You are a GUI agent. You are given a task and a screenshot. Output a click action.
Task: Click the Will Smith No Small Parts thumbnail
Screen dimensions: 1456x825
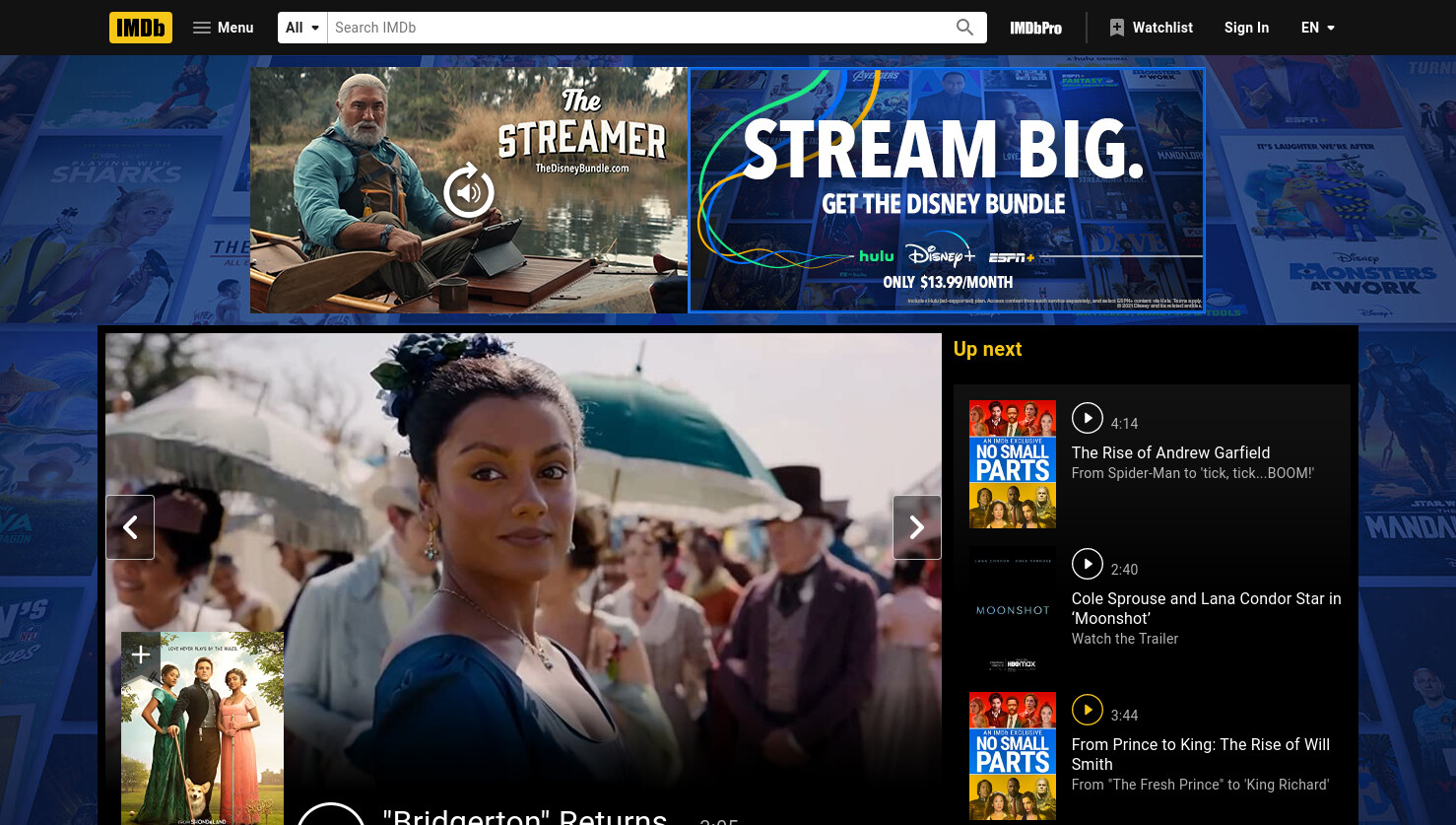pos(1013,756)
